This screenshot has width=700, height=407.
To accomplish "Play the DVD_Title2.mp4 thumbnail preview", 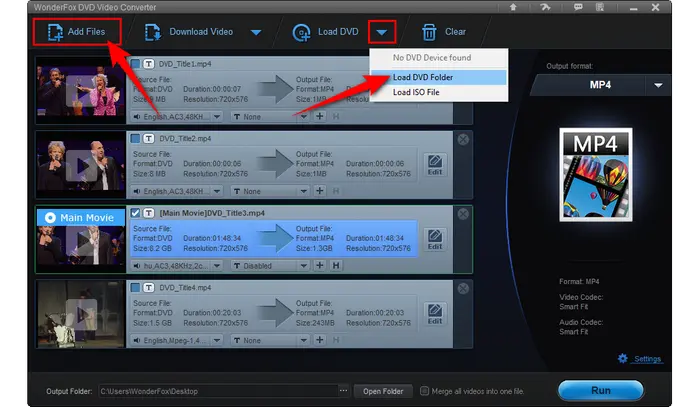I will [x=81, y=166].
